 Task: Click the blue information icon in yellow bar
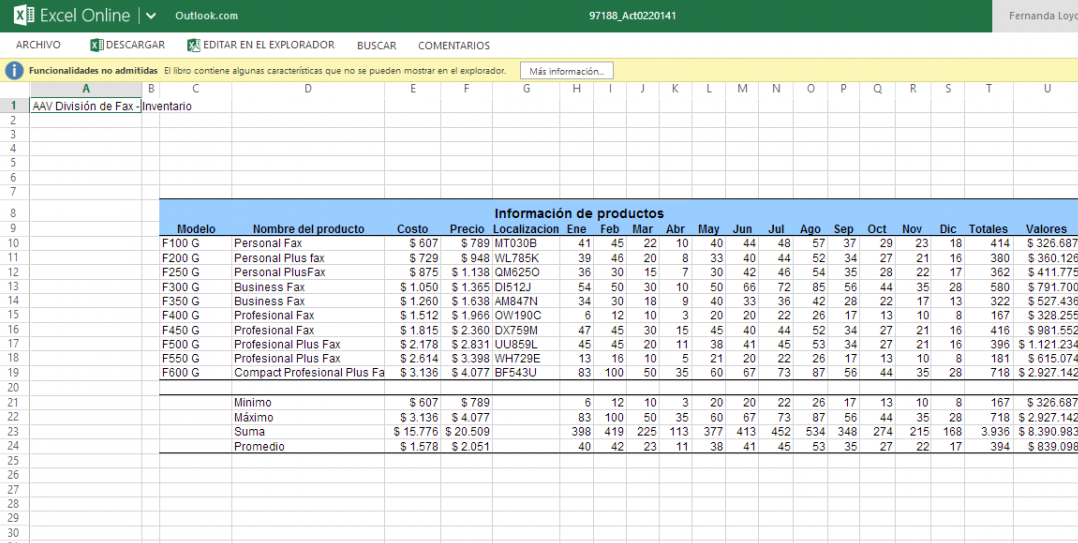pos(14,71)
